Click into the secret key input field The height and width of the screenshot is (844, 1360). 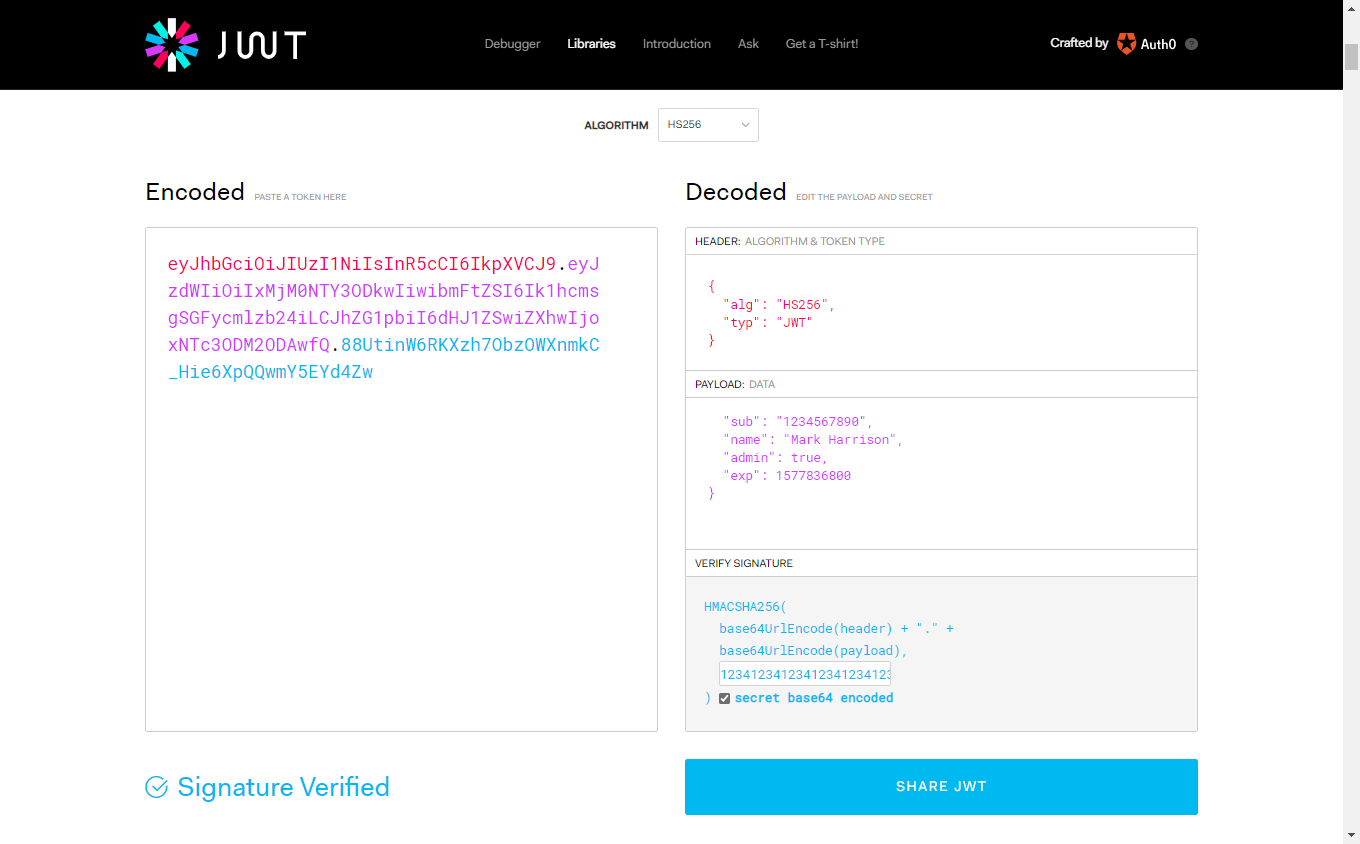point(804,674)
